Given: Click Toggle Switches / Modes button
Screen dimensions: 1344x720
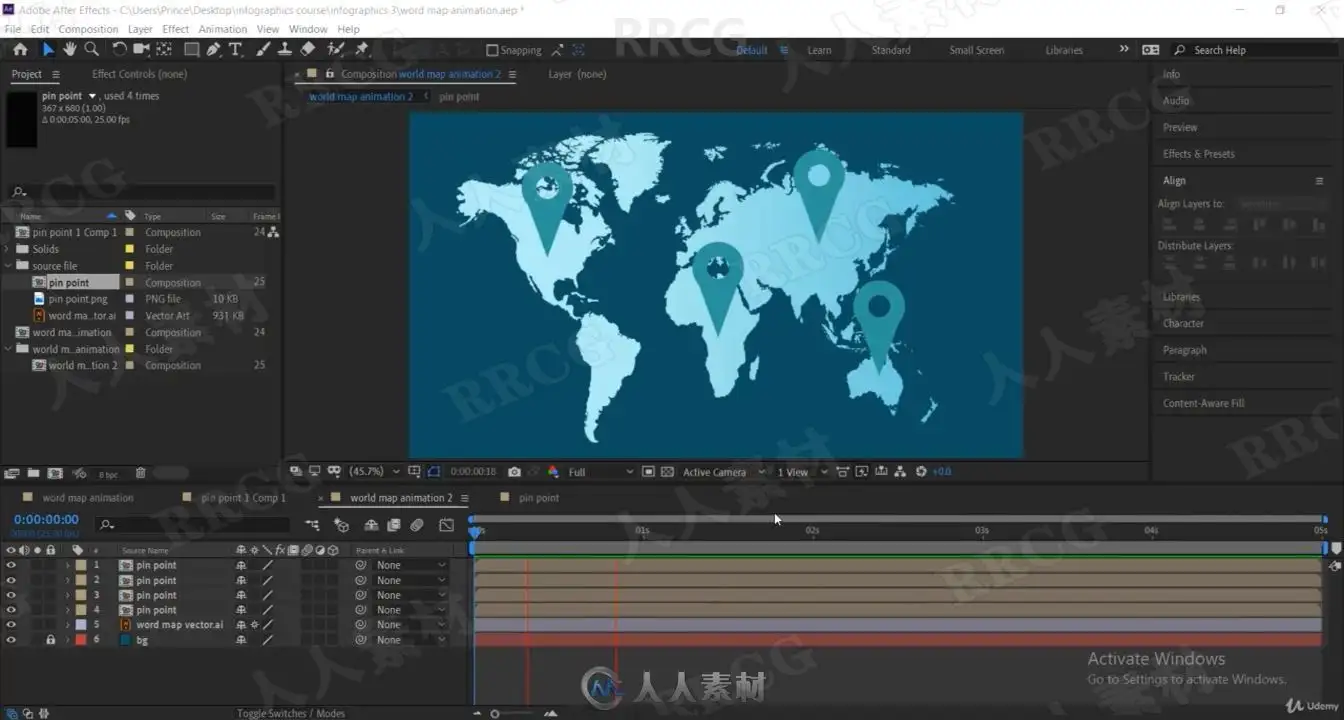Looking at the screenshot, I should point(291,713).
